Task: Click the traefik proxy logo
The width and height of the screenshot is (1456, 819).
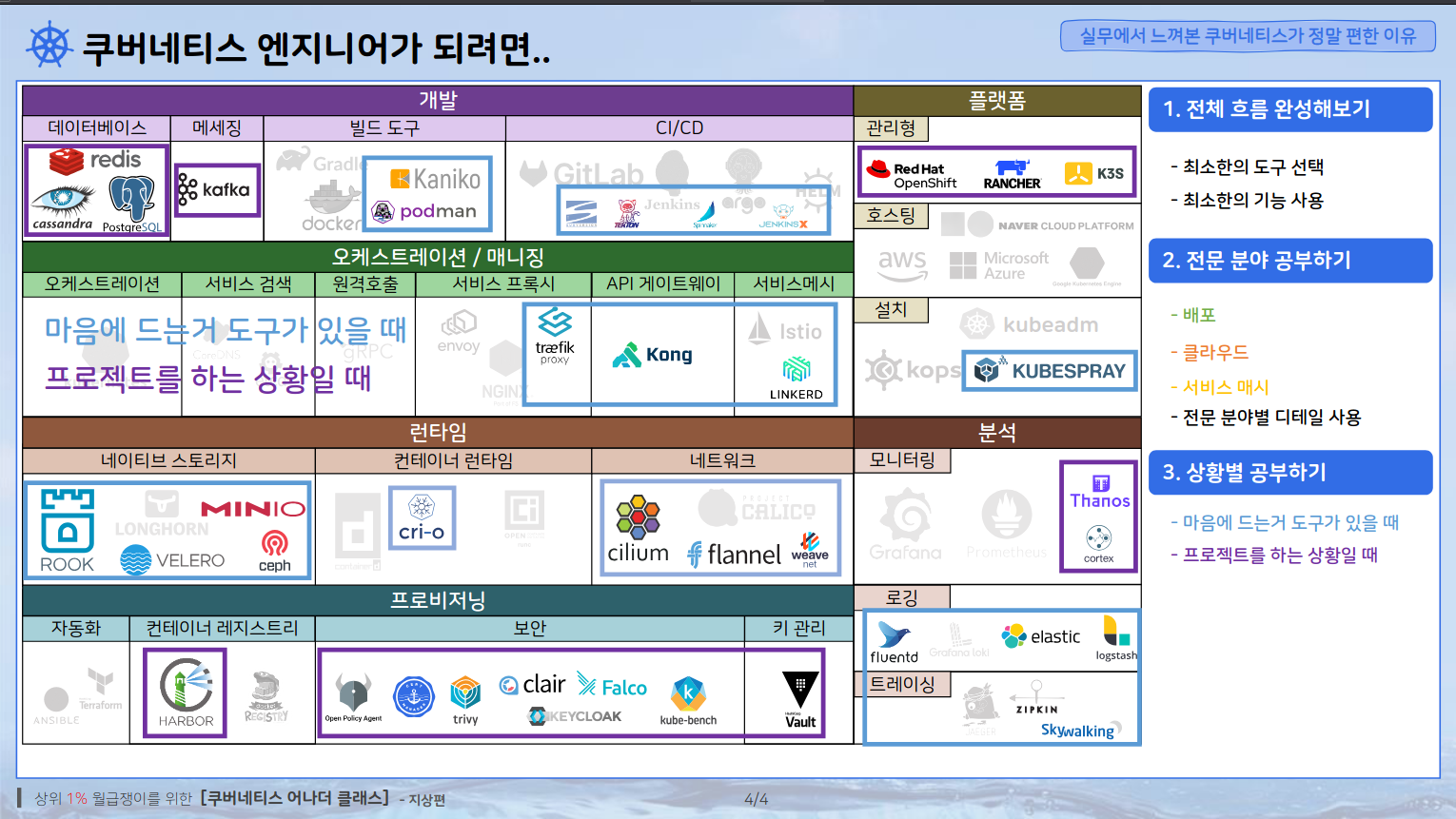Action: pos(555,337)
